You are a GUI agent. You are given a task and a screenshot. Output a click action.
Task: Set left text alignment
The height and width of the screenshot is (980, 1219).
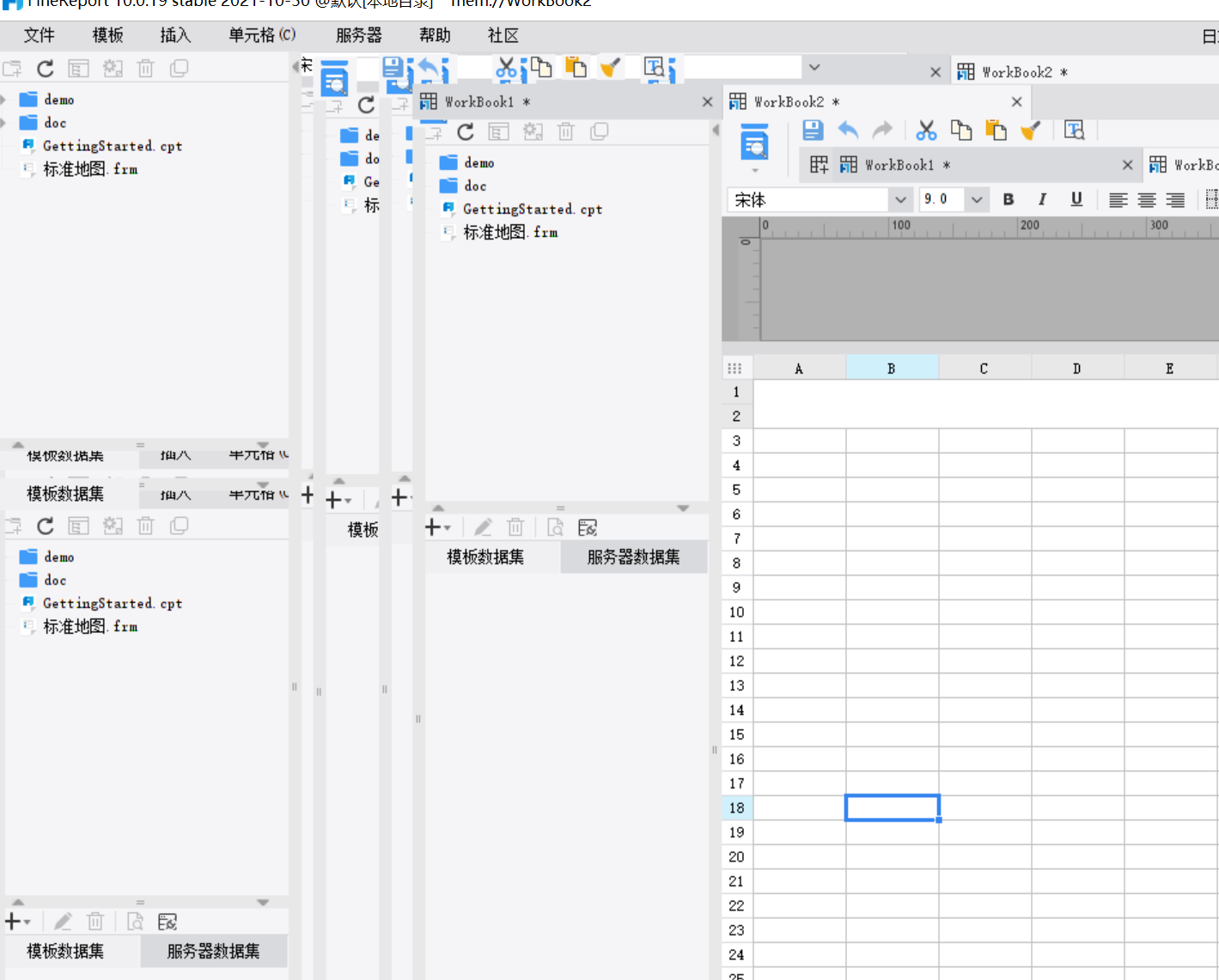click(1118, 200)
